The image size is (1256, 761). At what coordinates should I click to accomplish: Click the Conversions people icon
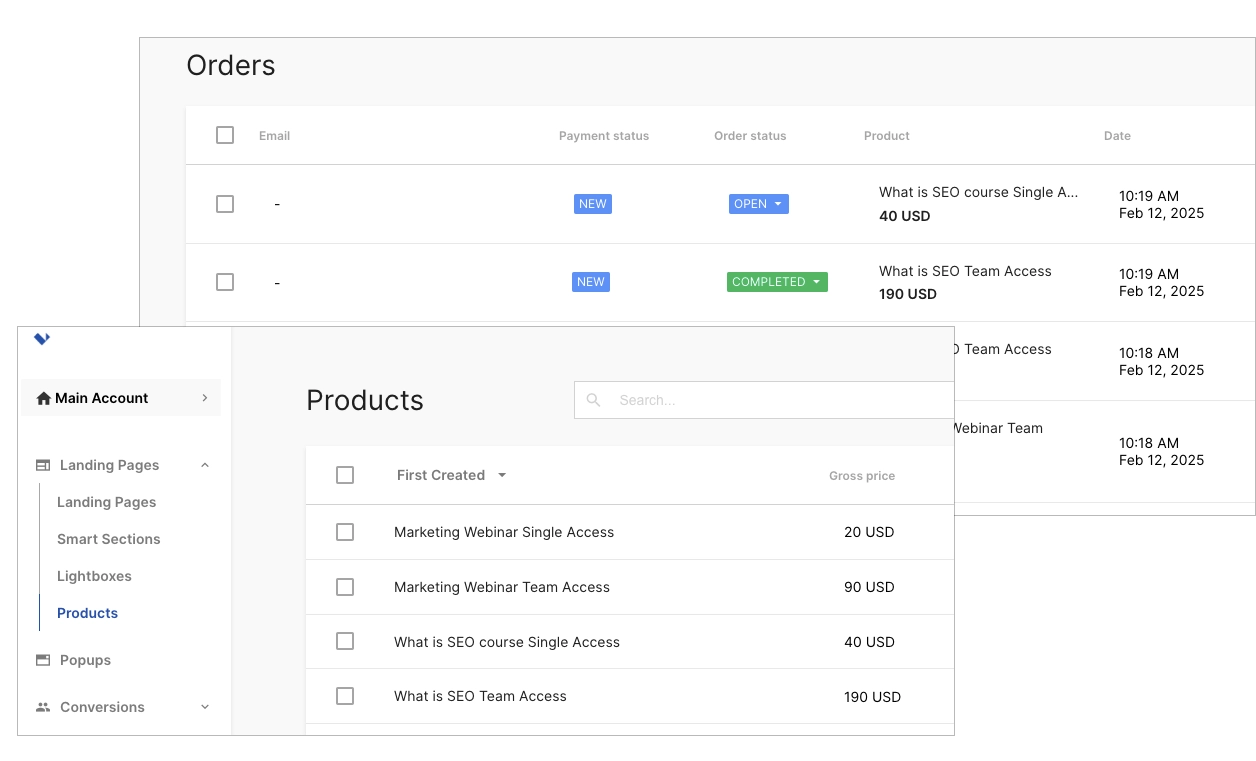41,707
